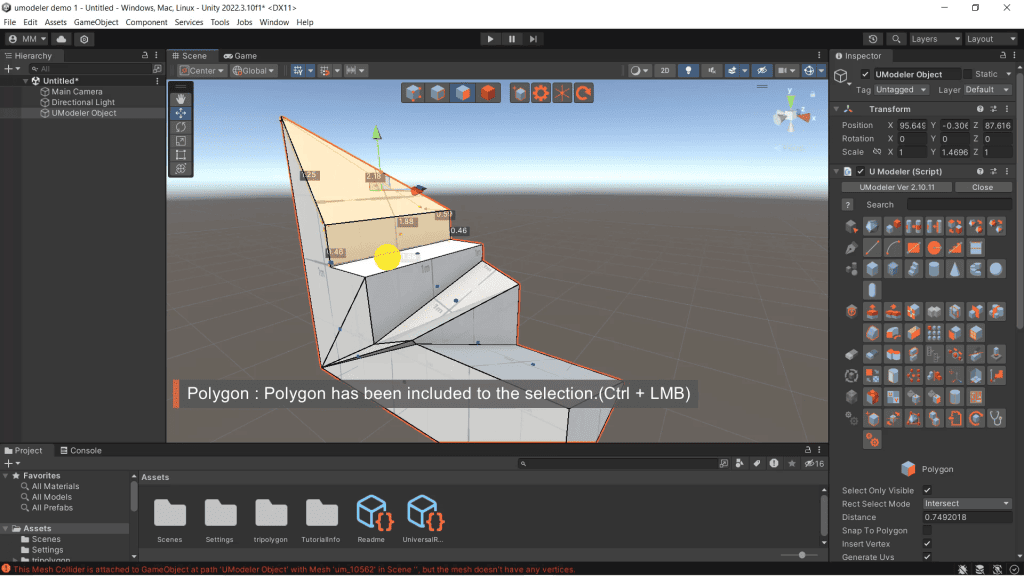Toggle the Select Only Visible checkbox
Viewport: 1024px width, 576px height.
tap(927, 491)
